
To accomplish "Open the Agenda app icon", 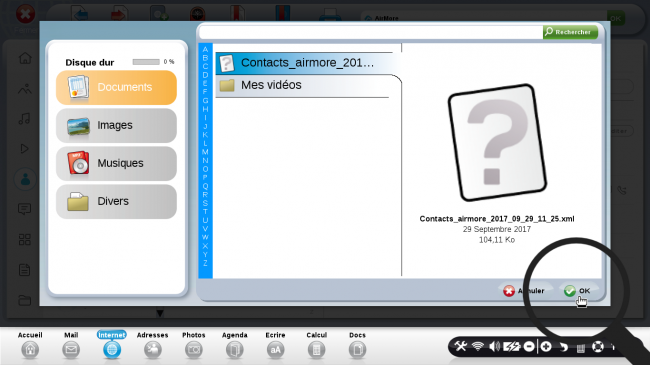I will tap(235, 350).
